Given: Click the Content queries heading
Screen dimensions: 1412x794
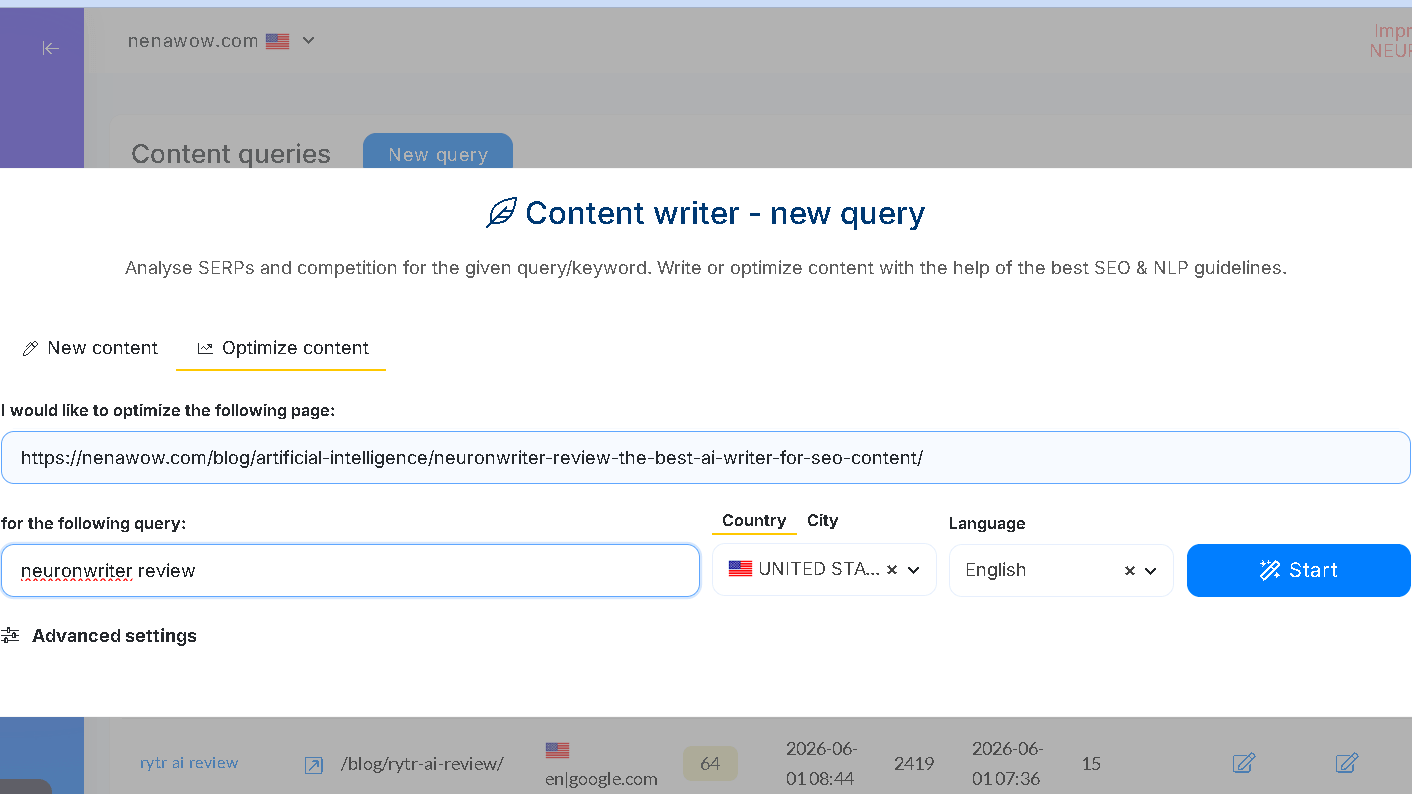Looking at the screenshot, I should pyautogui.click(x=231, y=154).
